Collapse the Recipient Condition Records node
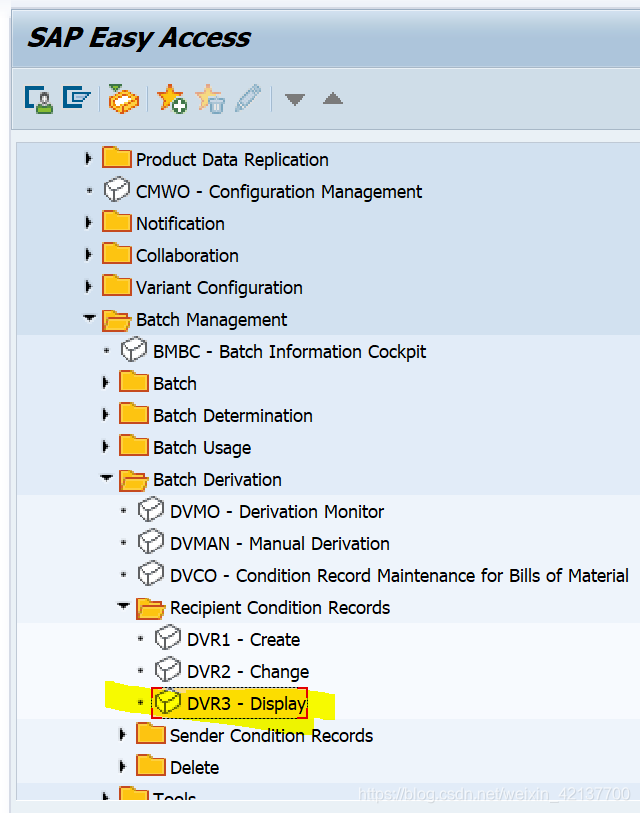 coord(123,606)
